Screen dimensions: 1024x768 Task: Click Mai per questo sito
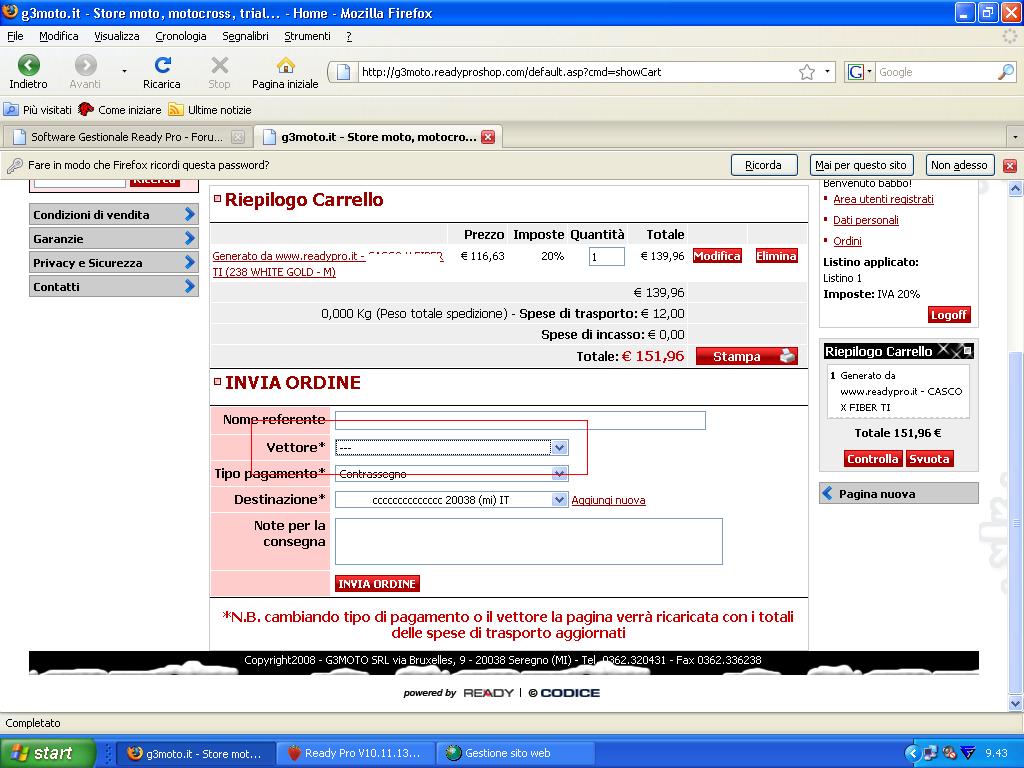(x=861, y=165)
